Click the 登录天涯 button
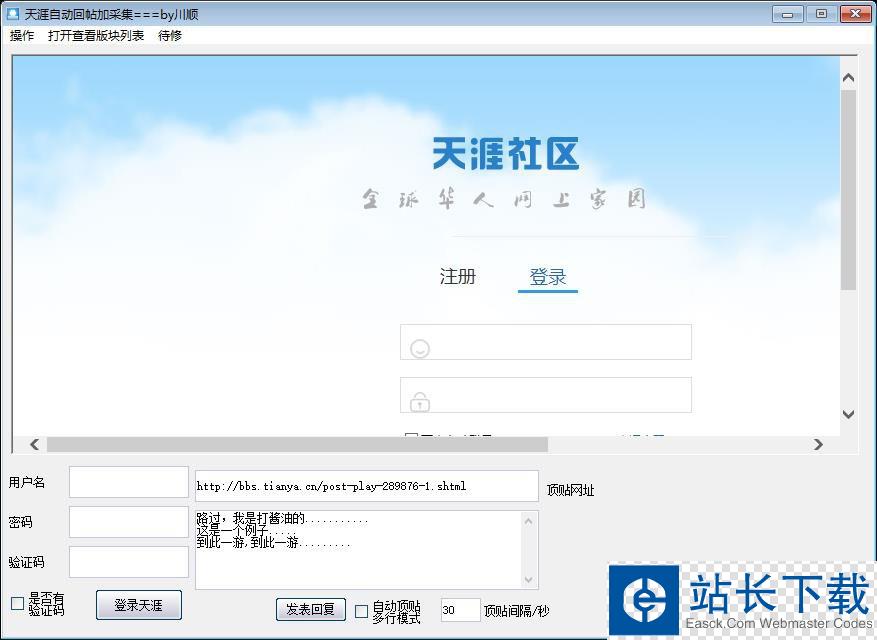Viewport: 877px width, 640px height. point(139,605)
